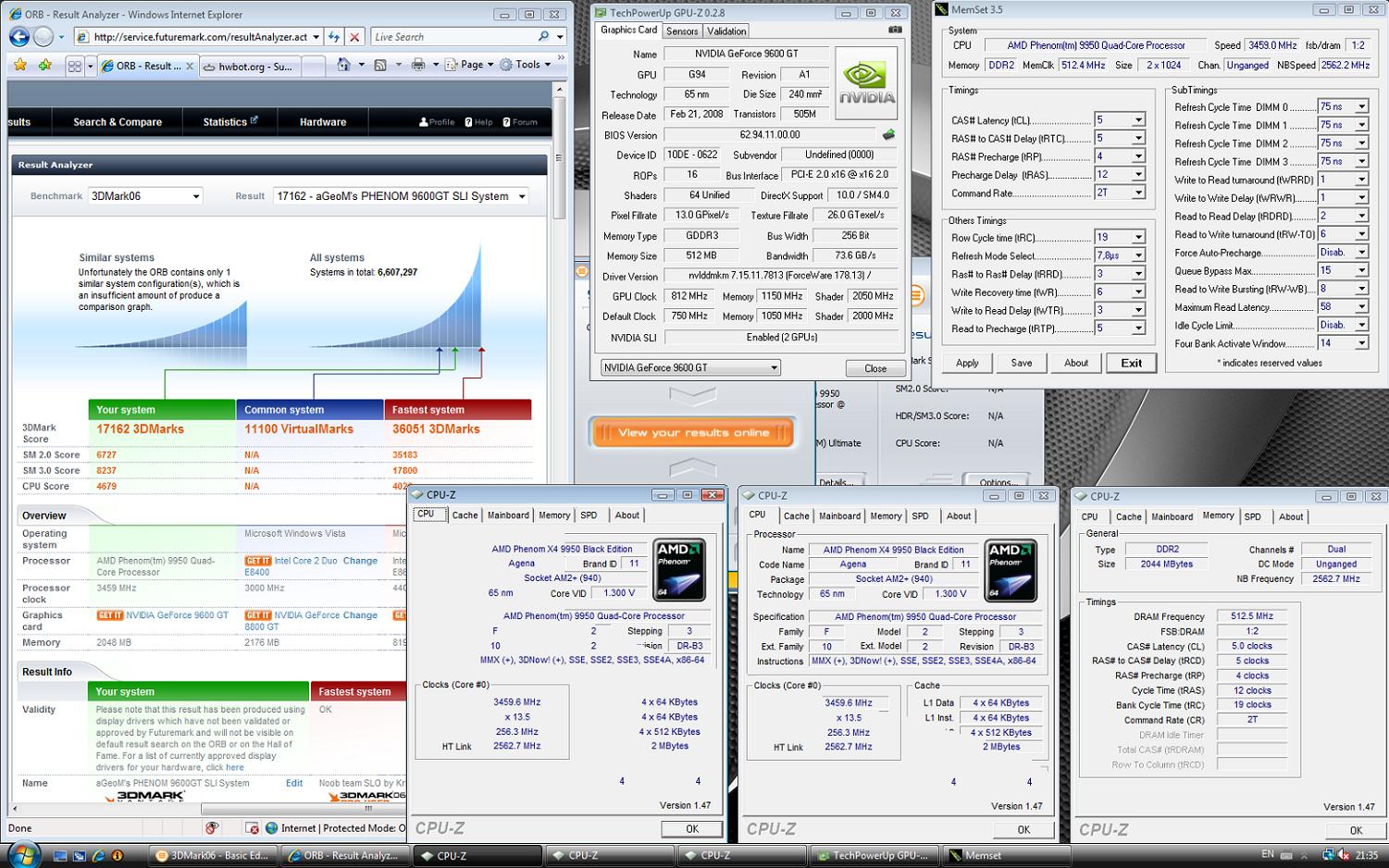Open Quick Tabs grid icon

point(75,66)
